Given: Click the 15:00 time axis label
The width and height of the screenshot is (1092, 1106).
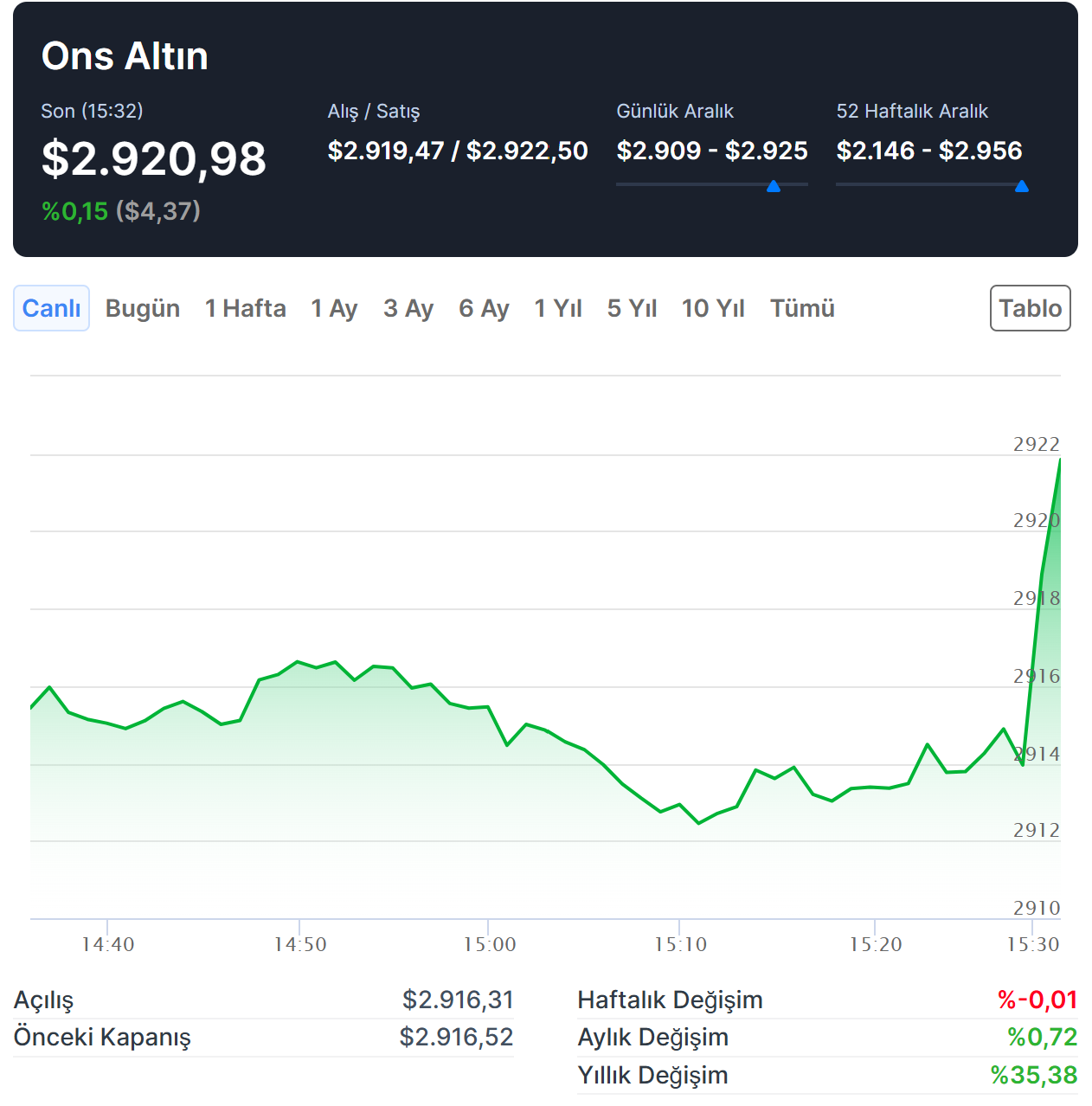Looking at the screenshot, I should point(490,944).
